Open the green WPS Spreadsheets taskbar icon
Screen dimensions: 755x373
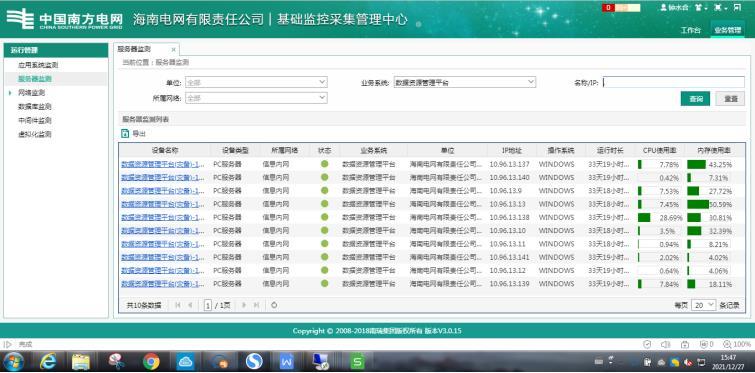[357, 361]
